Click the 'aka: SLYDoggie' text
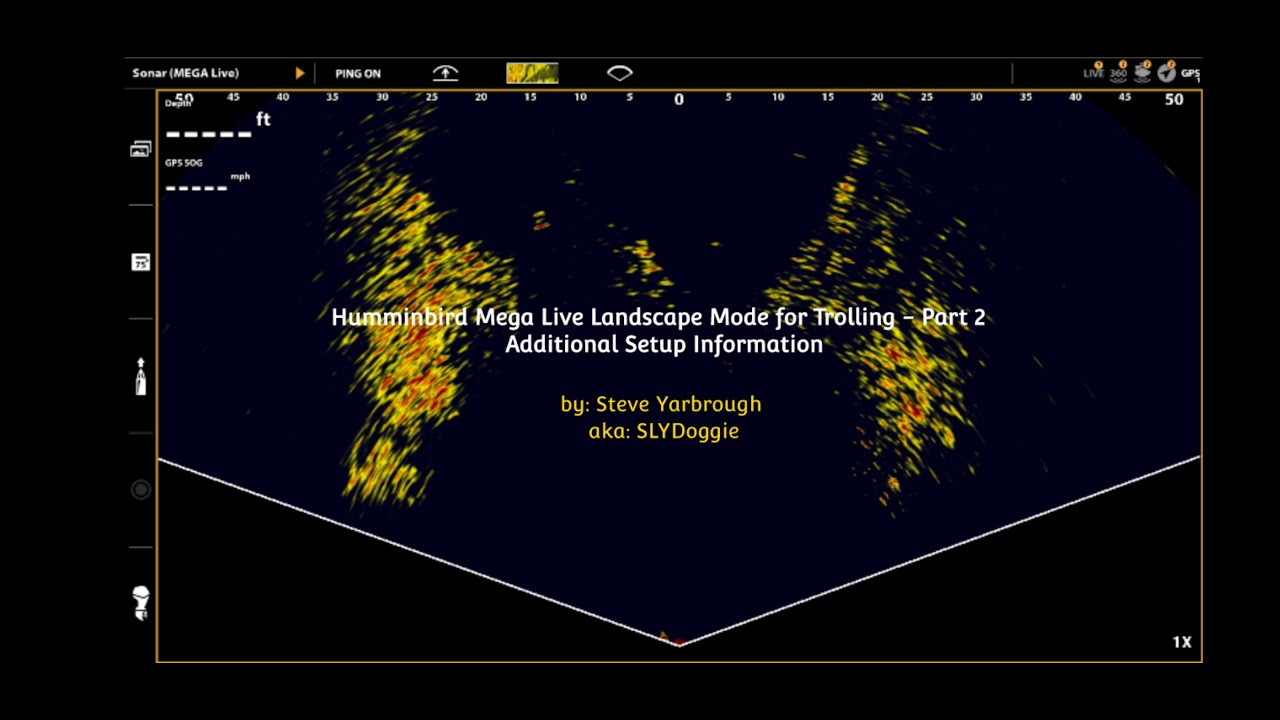This screenshot has height=720, width=1280. [x=664, y=431]
